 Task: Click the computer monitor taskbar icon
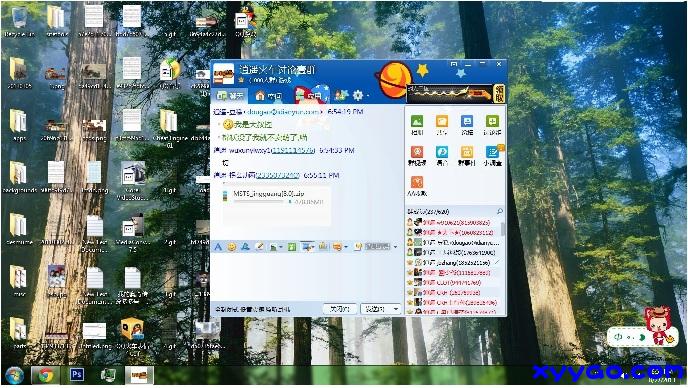point(108,375)
